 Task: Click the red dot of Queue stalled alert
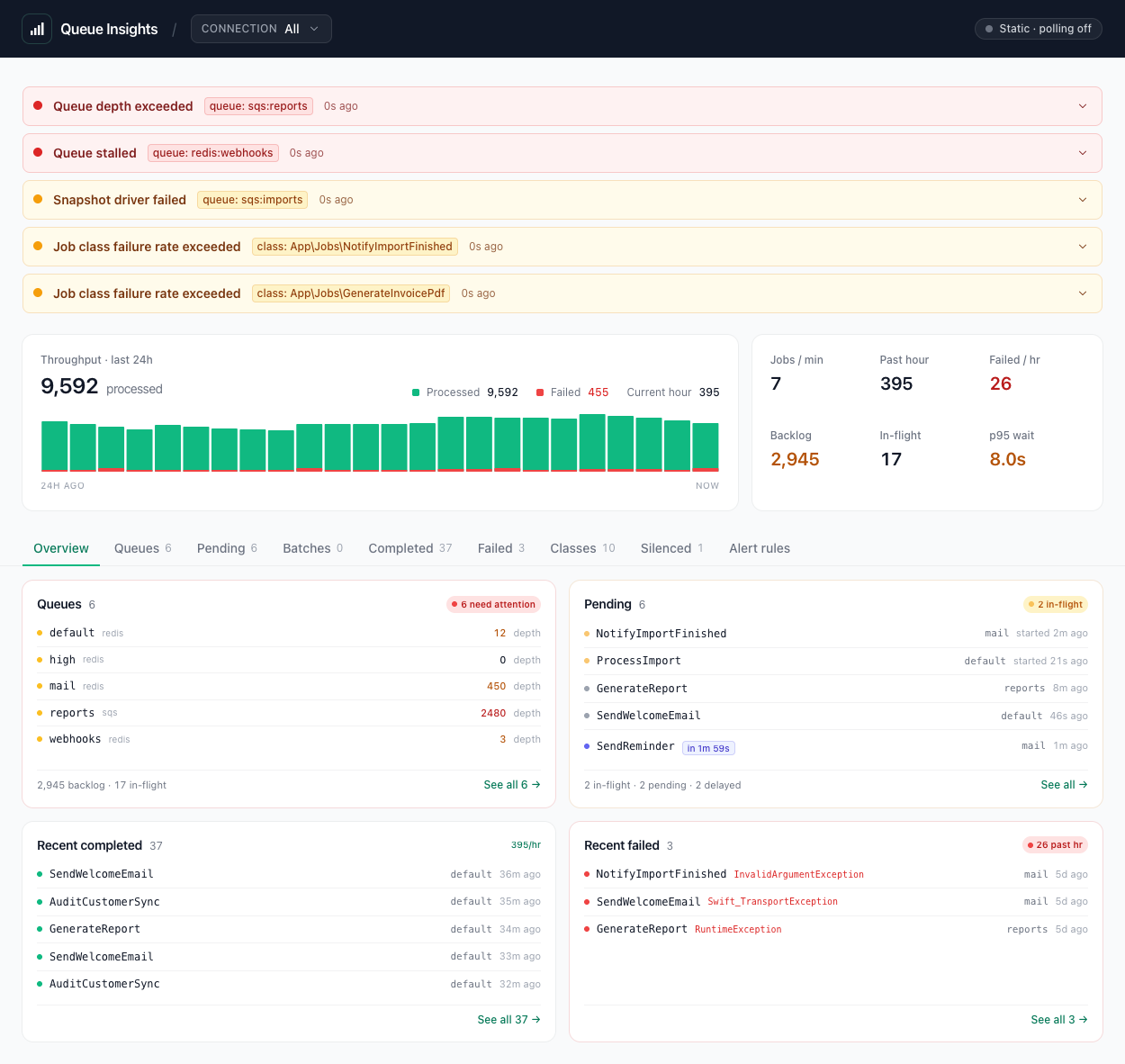coord(38,152)
